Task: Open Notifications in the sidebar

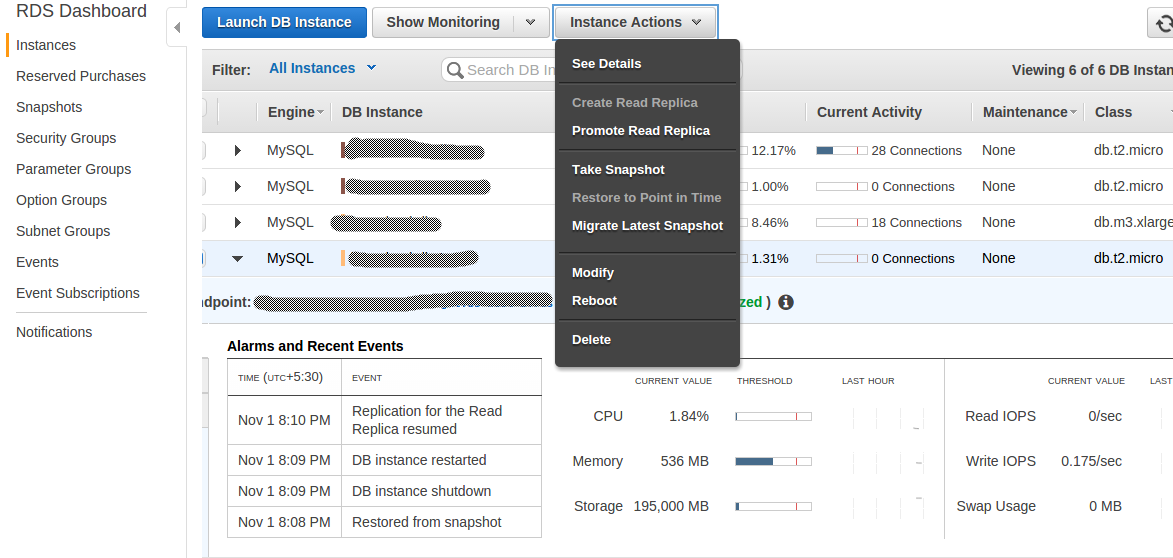Action: click(x=54, y=332)
